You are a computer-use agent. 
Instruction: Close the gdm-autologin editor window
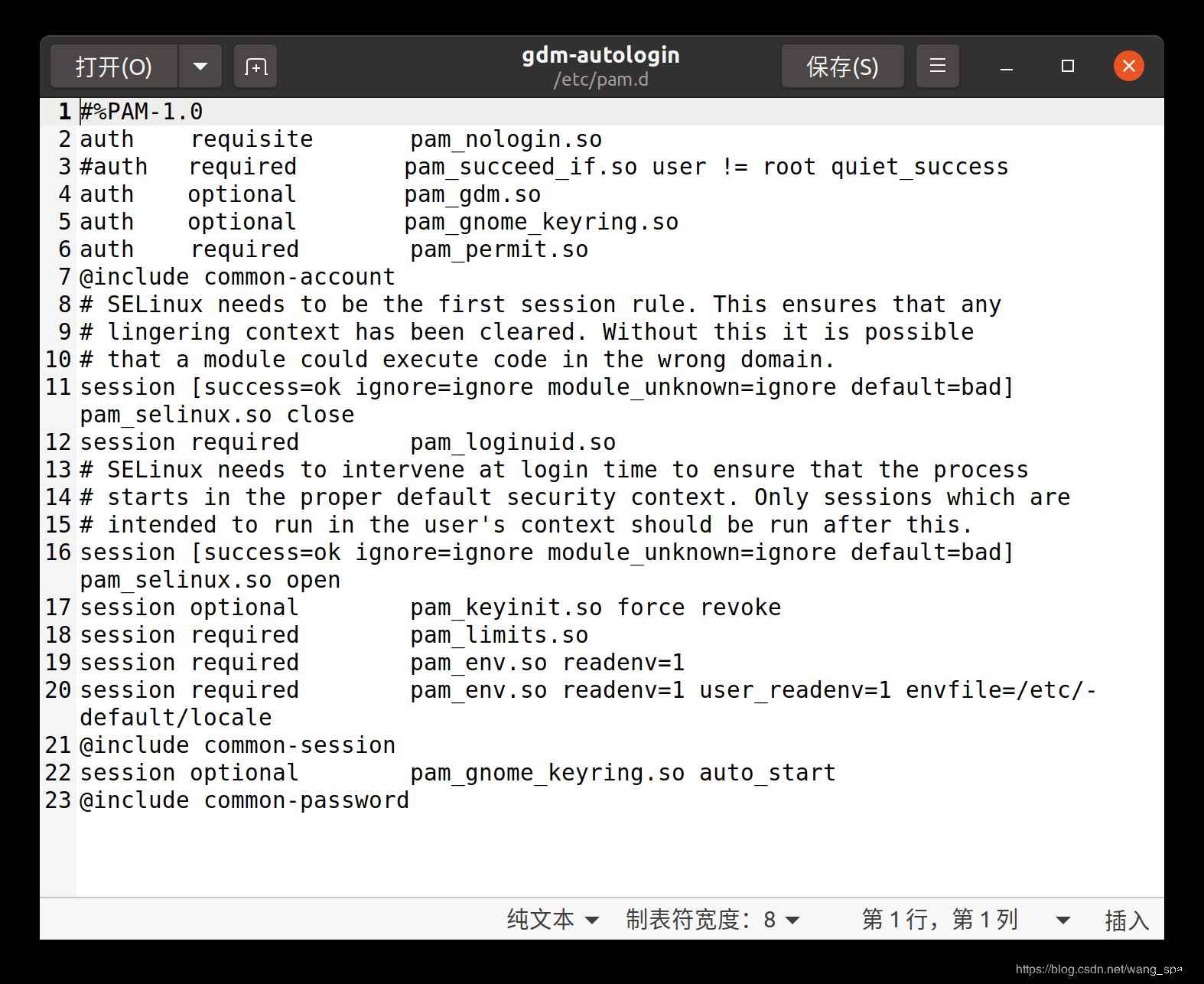(1128, 67)
